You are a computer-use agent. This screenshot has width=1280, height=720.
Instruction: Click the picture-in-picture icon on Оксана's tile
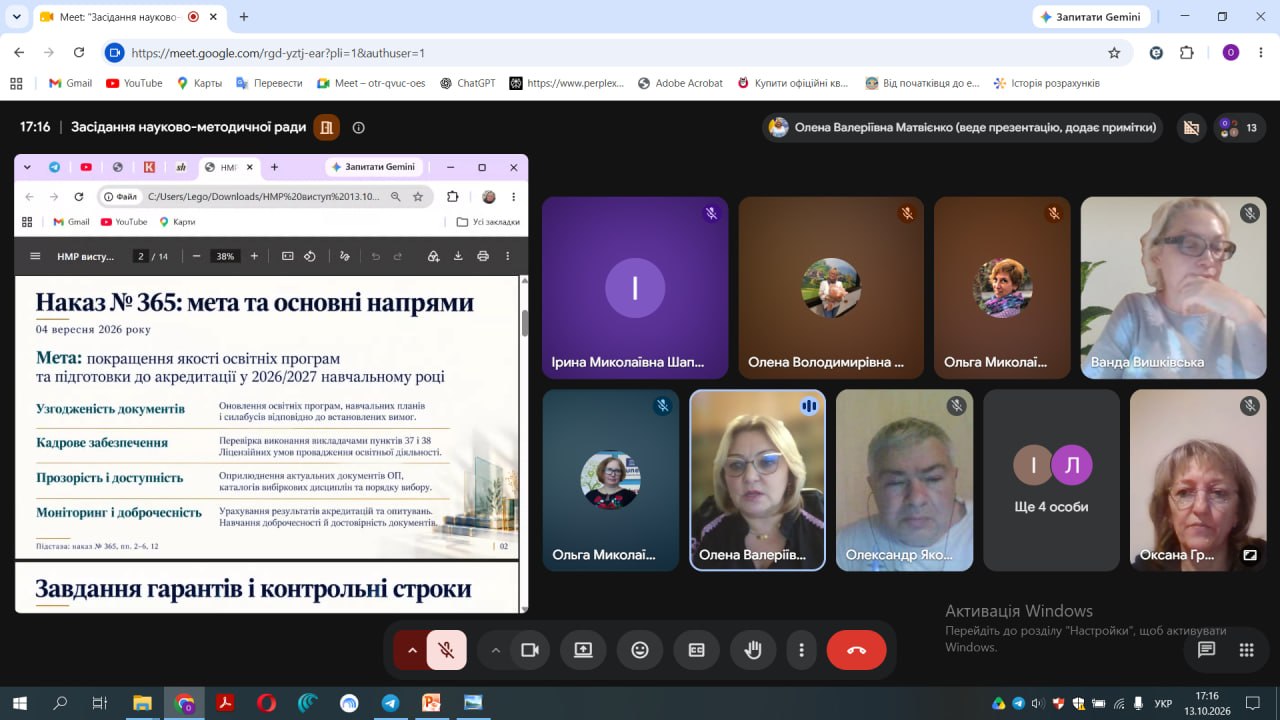pyautogui.click(x=1250, y=555)
